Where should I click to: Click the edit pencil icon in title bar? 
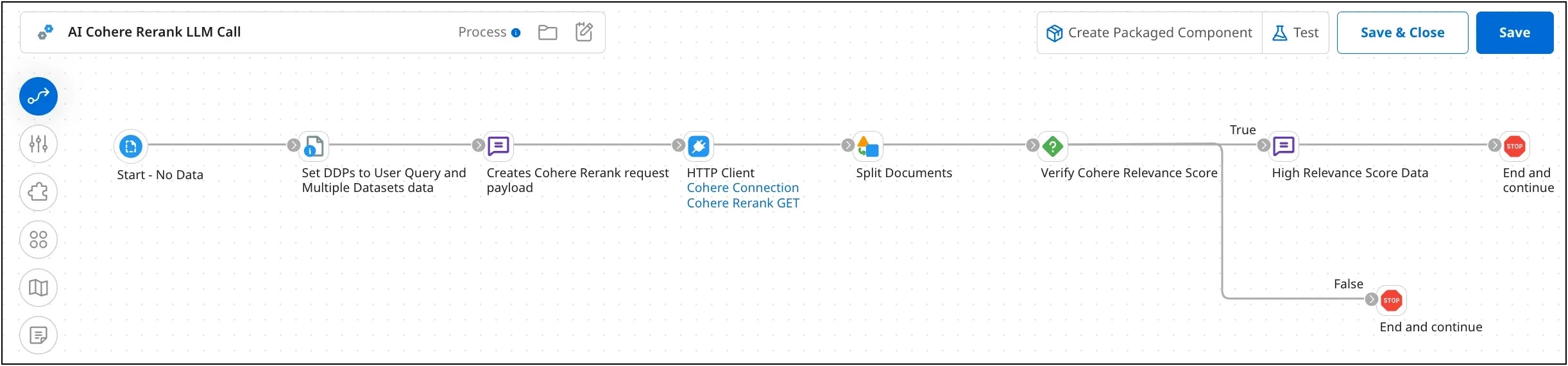pos(584,32)
